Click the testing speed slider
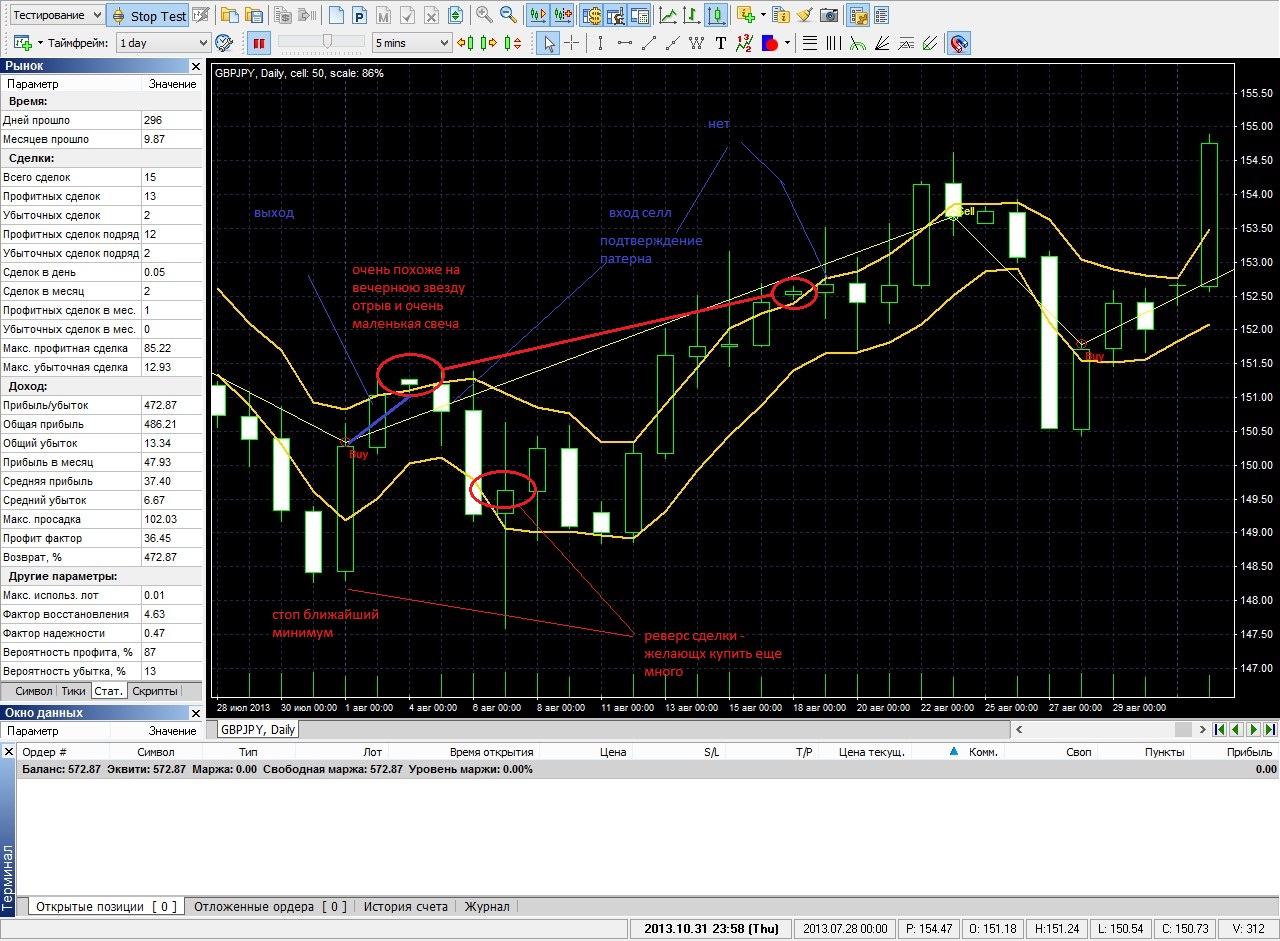The height and width of the screenshot is (941, 1280). pos(321,42)
